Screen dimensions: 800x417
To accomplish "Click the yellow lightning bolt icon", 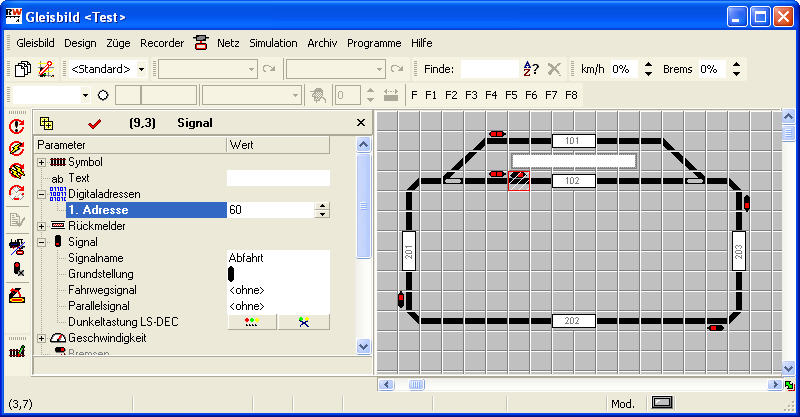I will (17, 170).
